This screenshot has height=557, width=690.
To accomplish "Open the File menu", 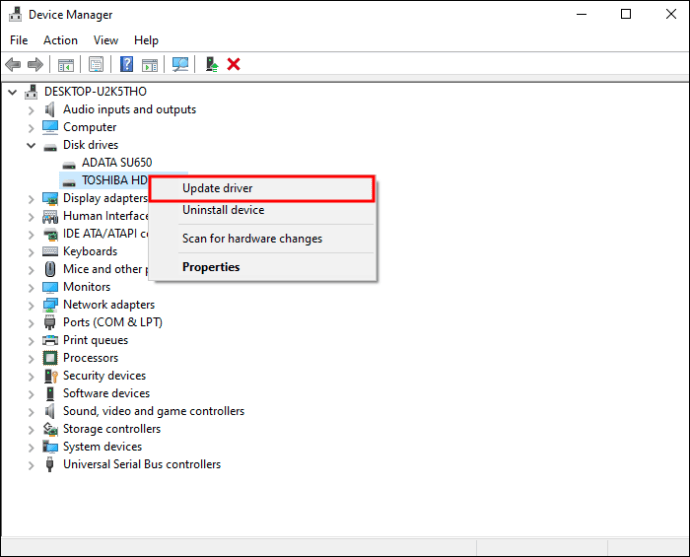I will (19, 40).
